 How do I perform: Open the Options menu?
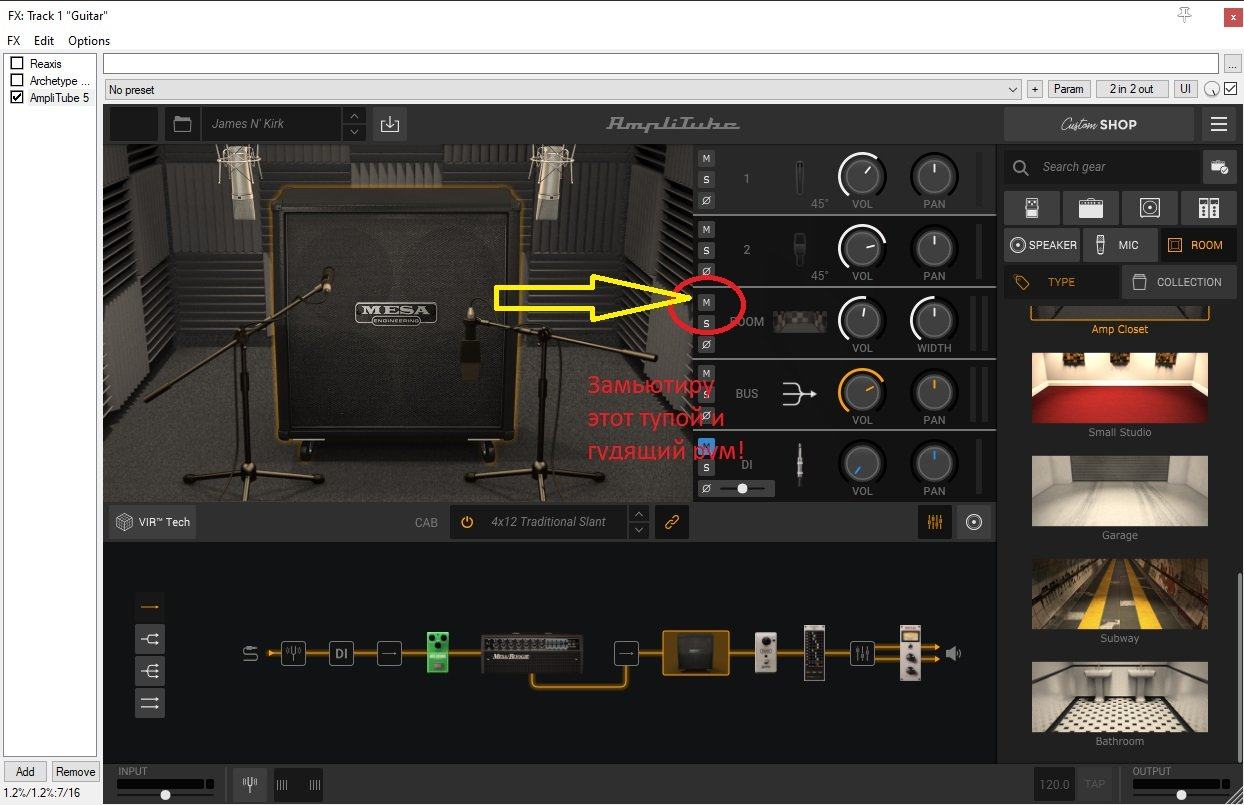pyautogui.click(x=89, y=41)
